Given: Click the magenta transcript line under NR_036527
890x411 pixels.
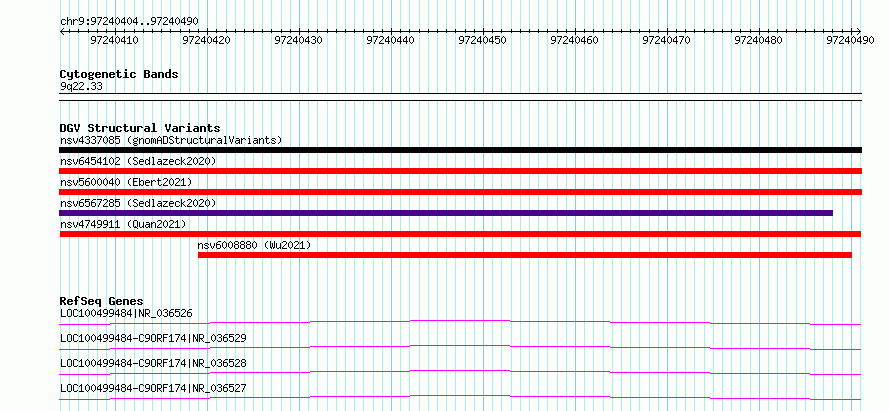Looking at the screenshot, I should [460, 397].
